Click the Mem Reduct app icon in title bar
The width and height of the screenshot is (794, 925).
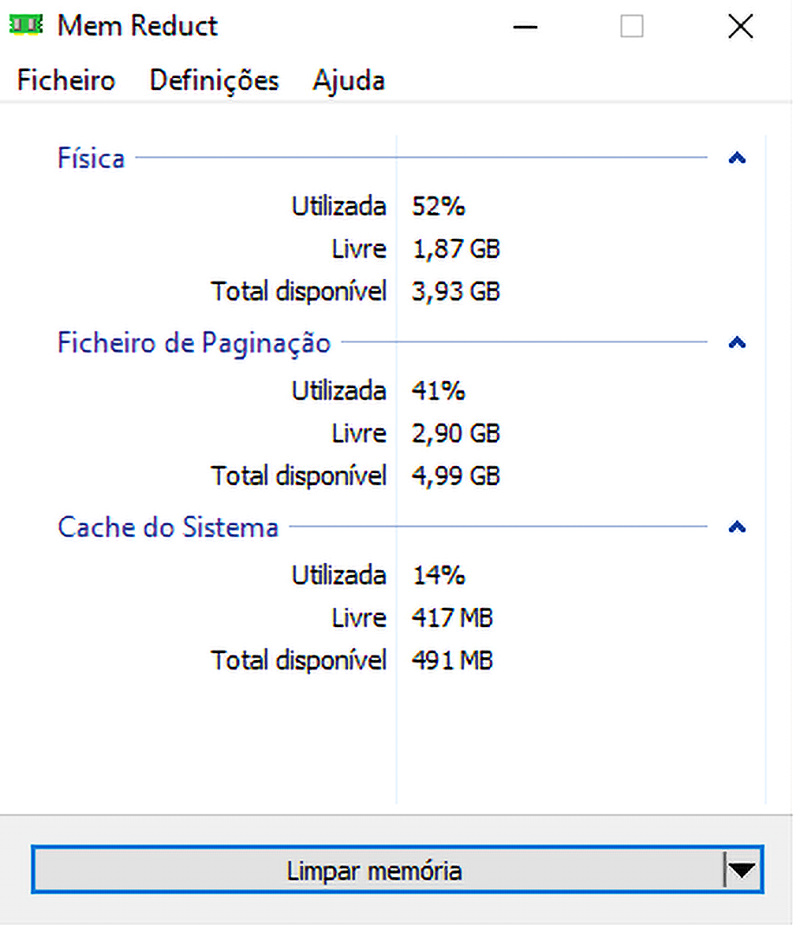pyautogui.click(x=26, y=25)
